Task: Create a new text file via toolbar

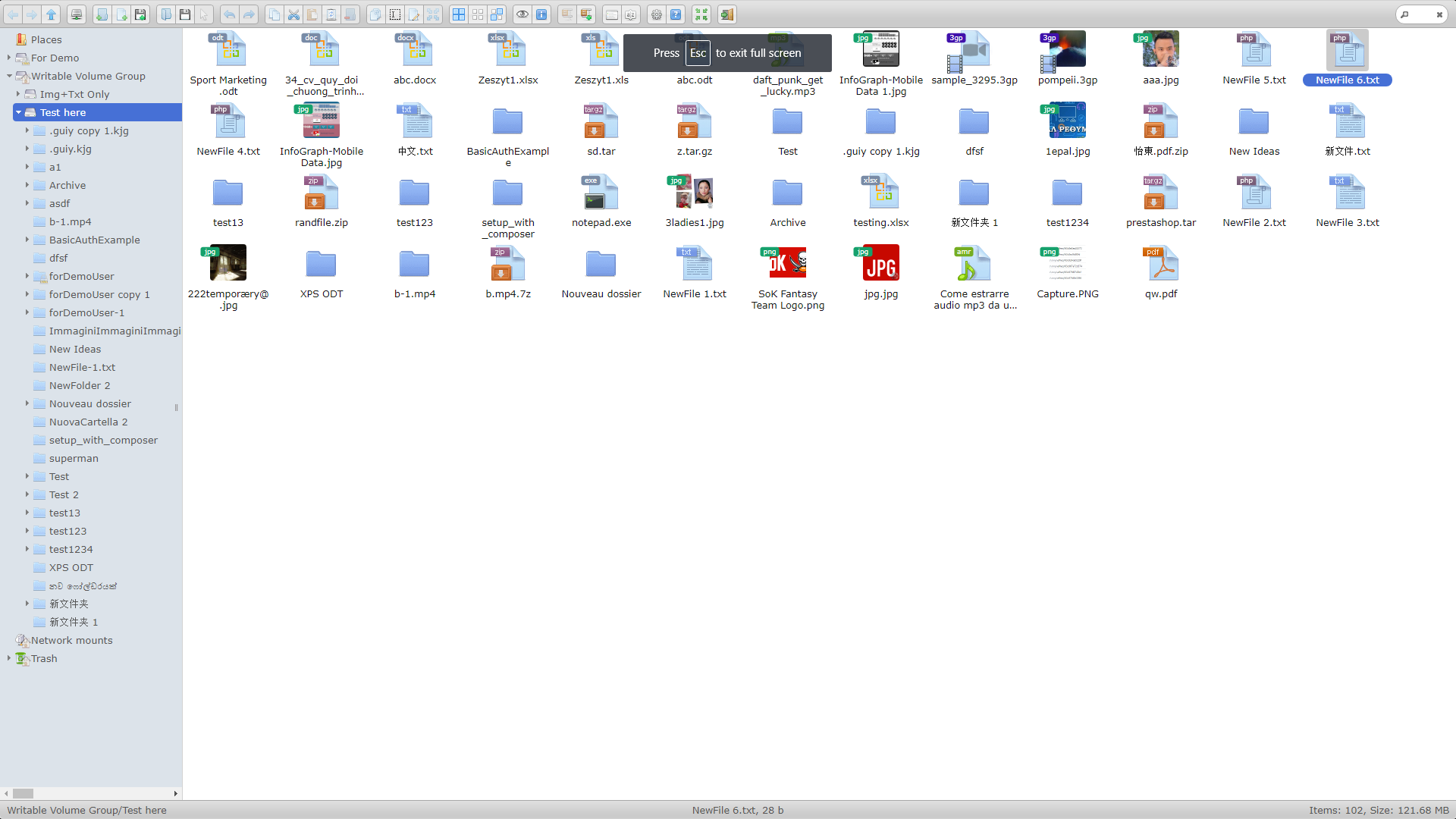Action: 121,14
